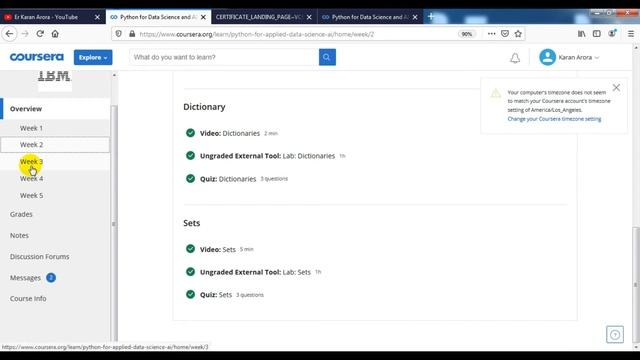The width and height of the screenshot is (640, 360).
Task: Open the notifications bell
Action: (515, 58)
